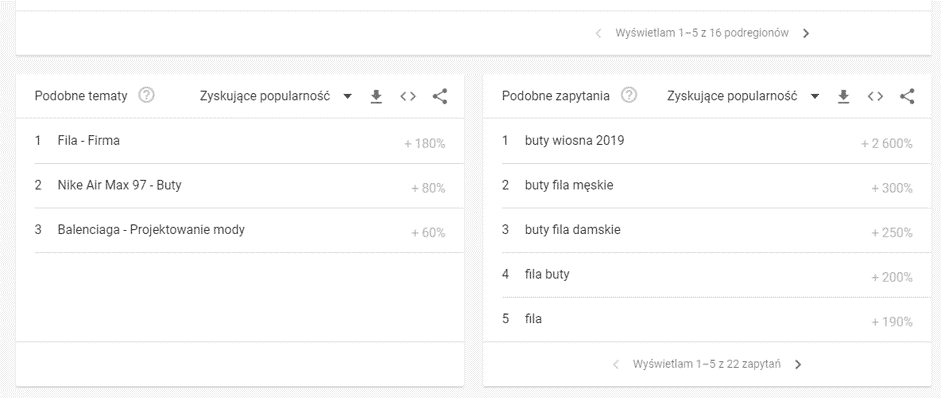This screenshot has height=398, width=941.
Task: Open embed code for Podobne tematy
Action: pyautogui.click(x=408, y=96)
